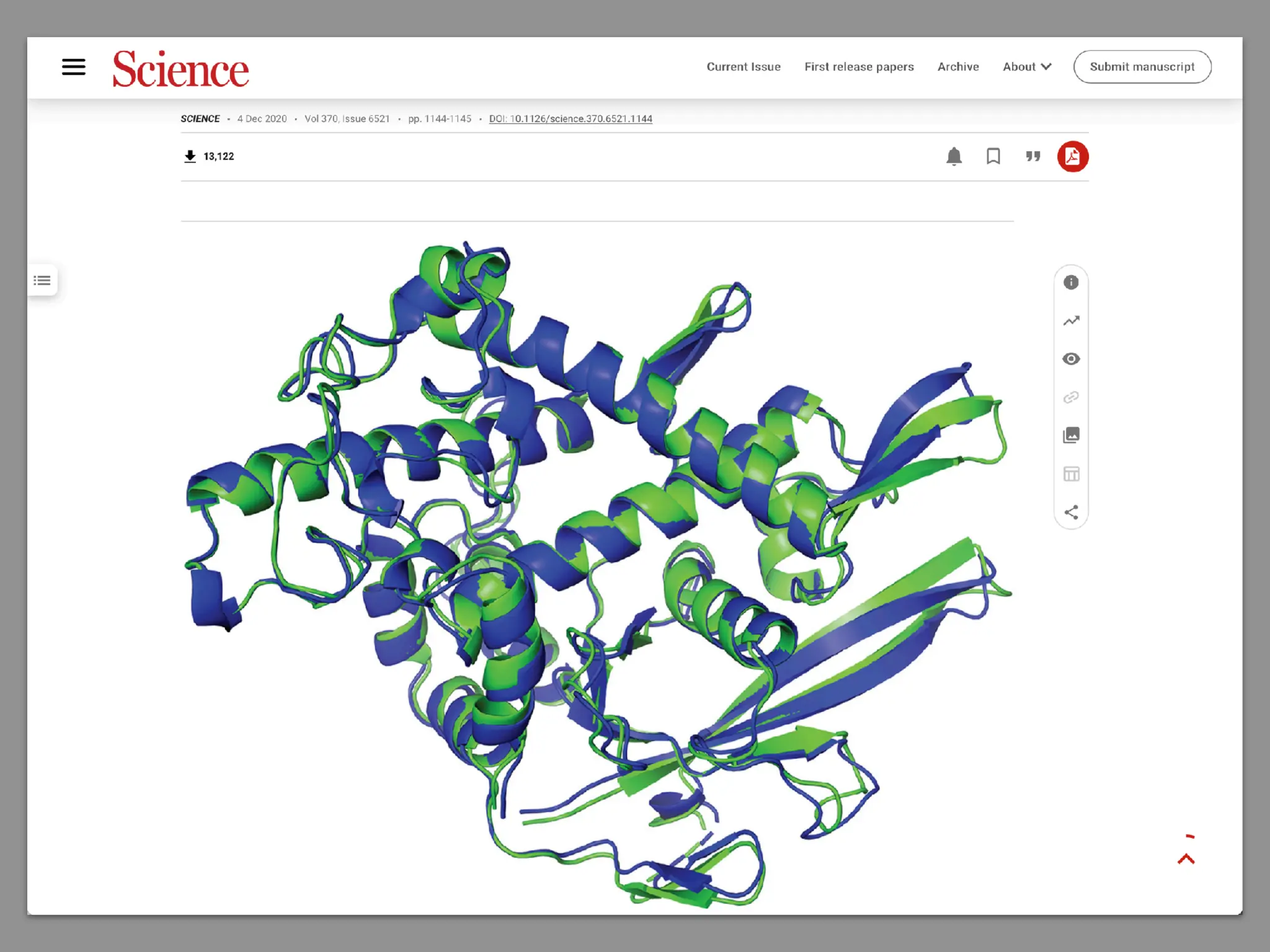Jump to top with the red chevron

coord(1186,858)
